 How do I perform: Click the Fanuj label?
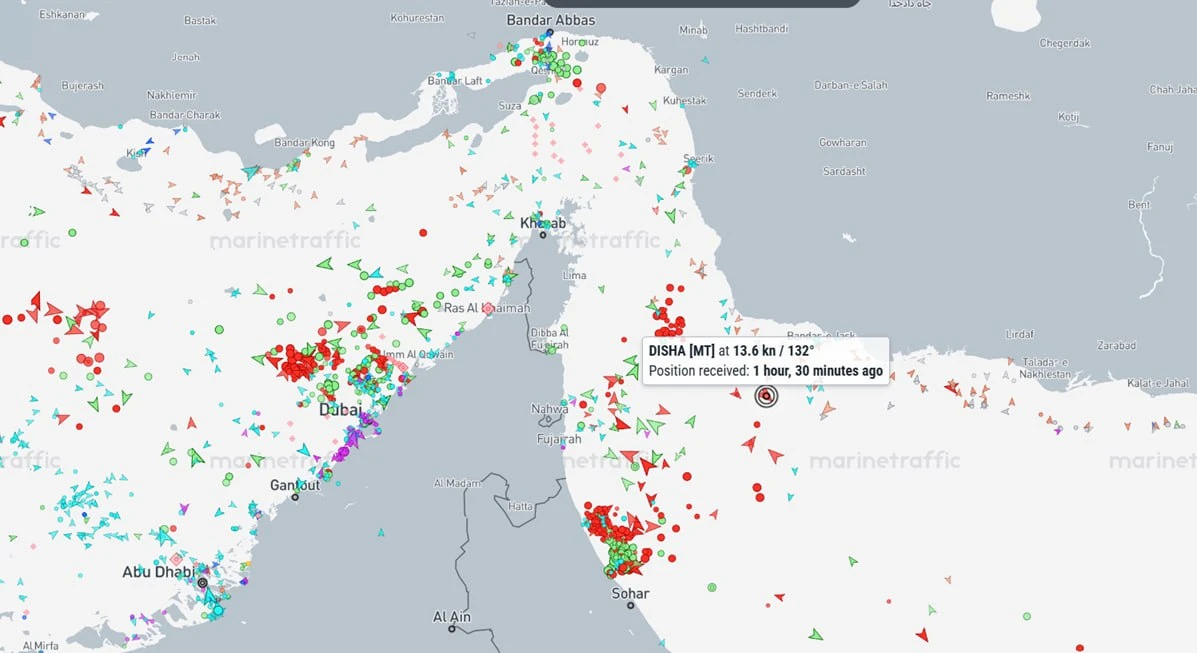pyautogui.click(x=1160, y=147)
